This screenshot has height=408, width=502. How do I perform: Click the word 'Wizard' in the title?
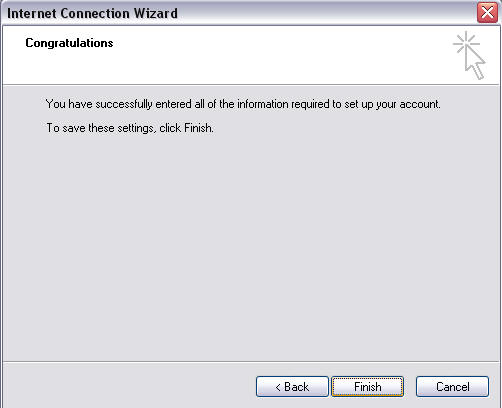click(x=155, y=13)
